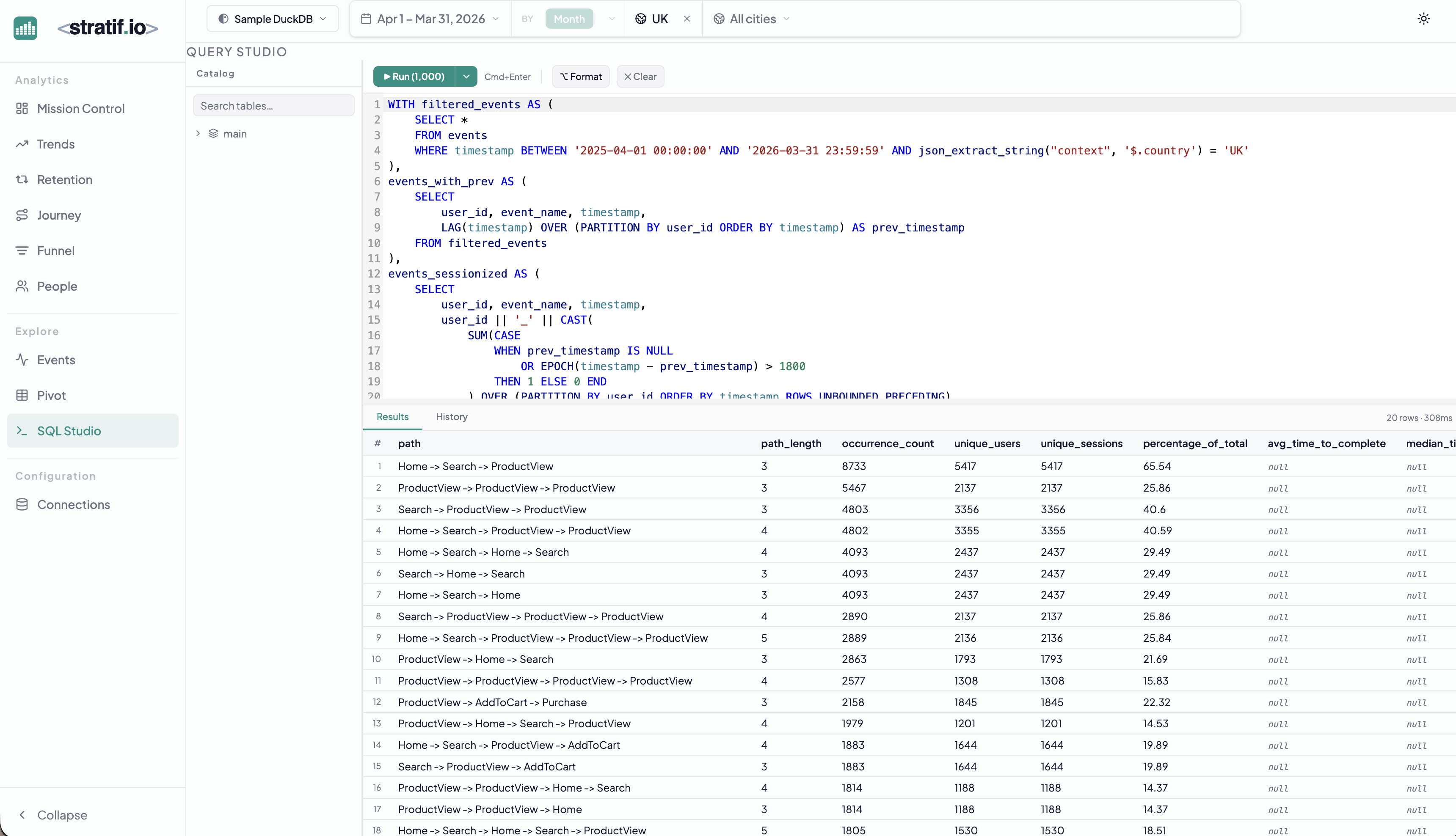Image resolution: width=1456 pixels, height=836 pixels.
Task: Select row 'Search -> Home -> Search'
Action: pyautogui.click(x=909, y=574)
